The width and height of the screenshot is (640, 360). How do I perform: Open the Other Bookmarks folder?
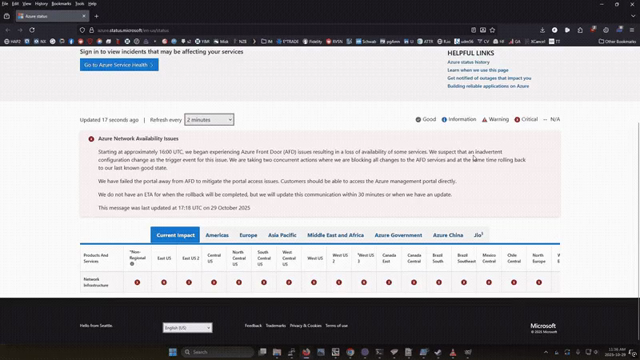click(x=617, y=41)
